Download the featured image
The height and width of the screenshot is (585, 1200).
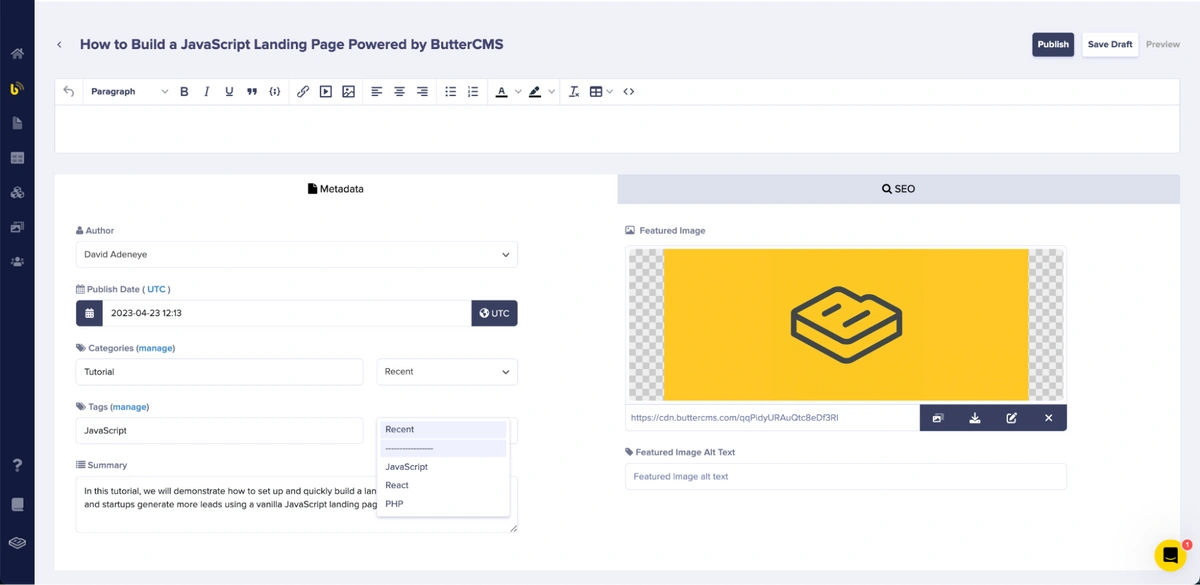[975, 418]
